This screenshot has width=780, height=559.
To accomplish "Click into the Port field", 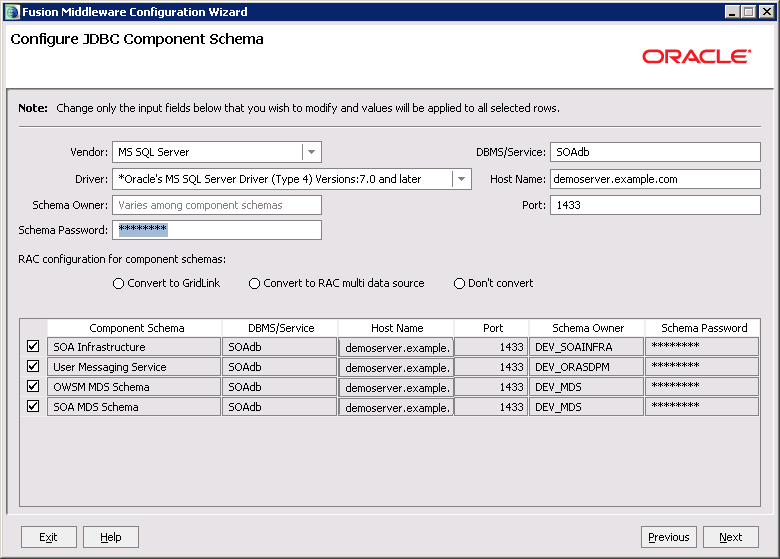I will coord(655,205).
